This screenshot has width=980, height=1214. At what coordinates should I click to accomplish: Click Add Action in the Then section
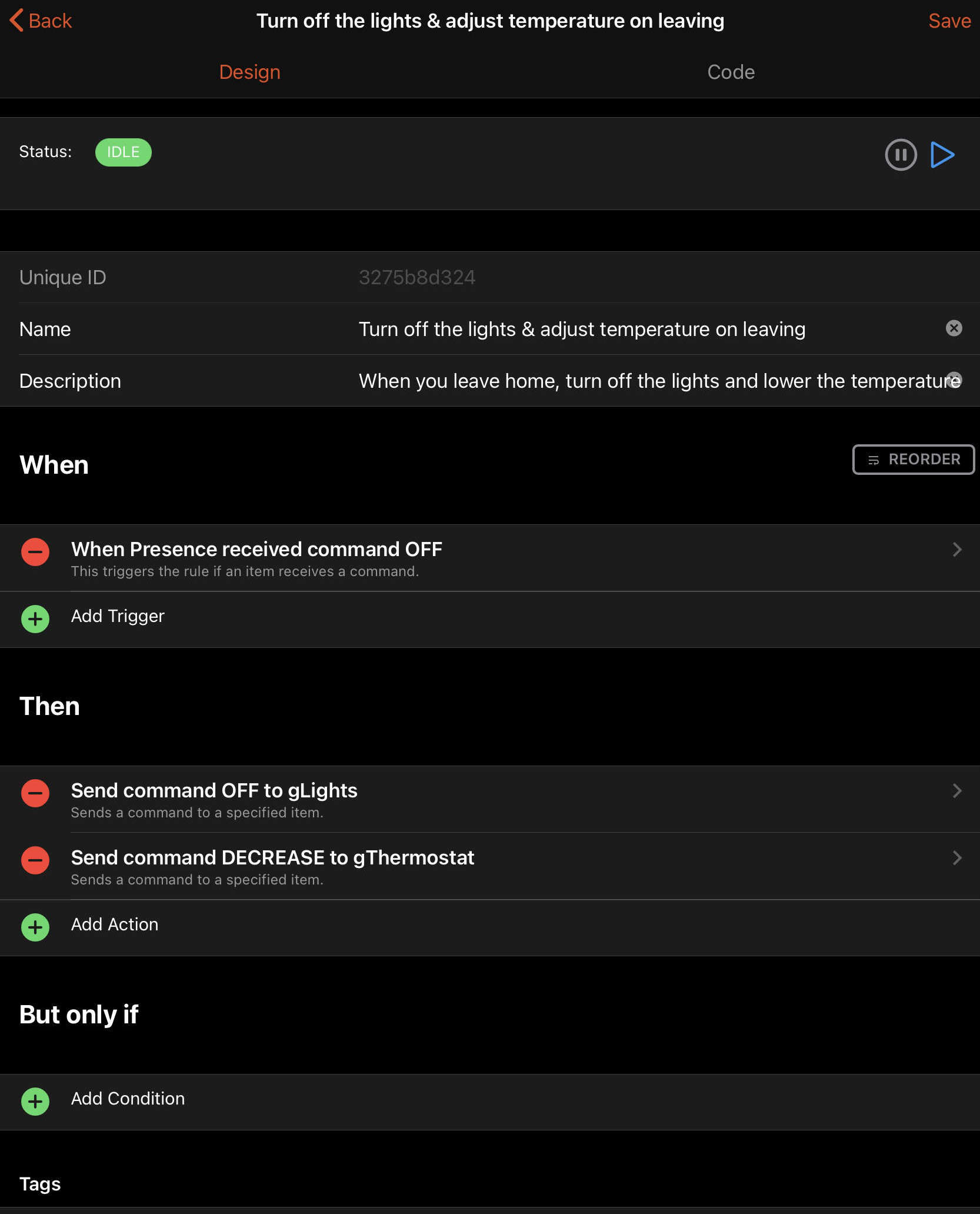tap(115, 924)
